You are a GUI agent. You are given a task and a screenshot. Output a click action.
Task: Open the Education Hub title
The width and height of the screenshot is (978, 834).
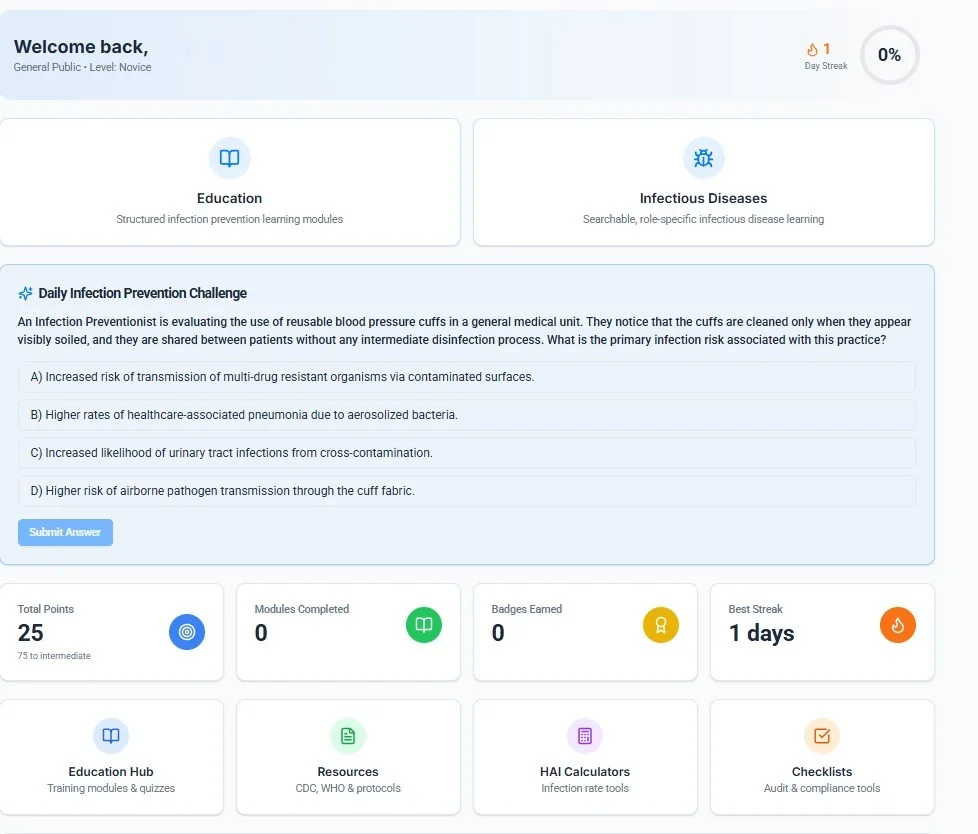(x=111, y=772)
